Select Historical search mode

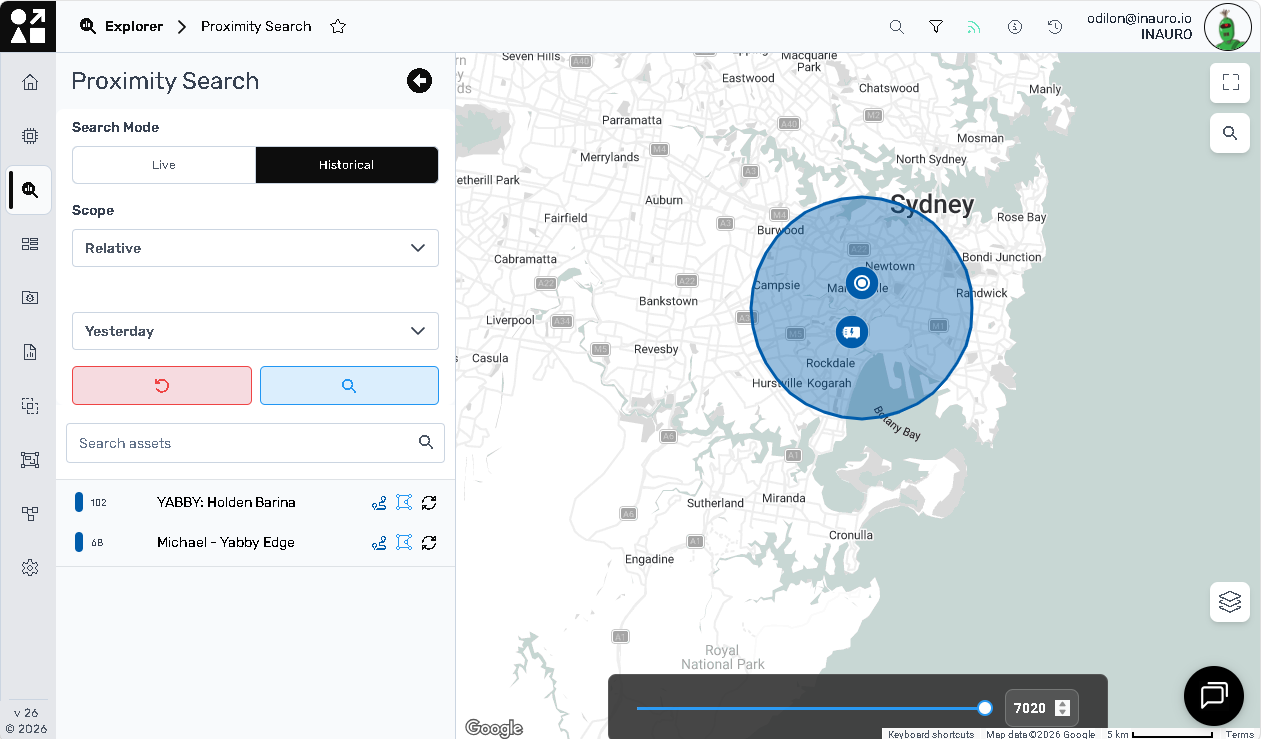click(x=346, y=165)
